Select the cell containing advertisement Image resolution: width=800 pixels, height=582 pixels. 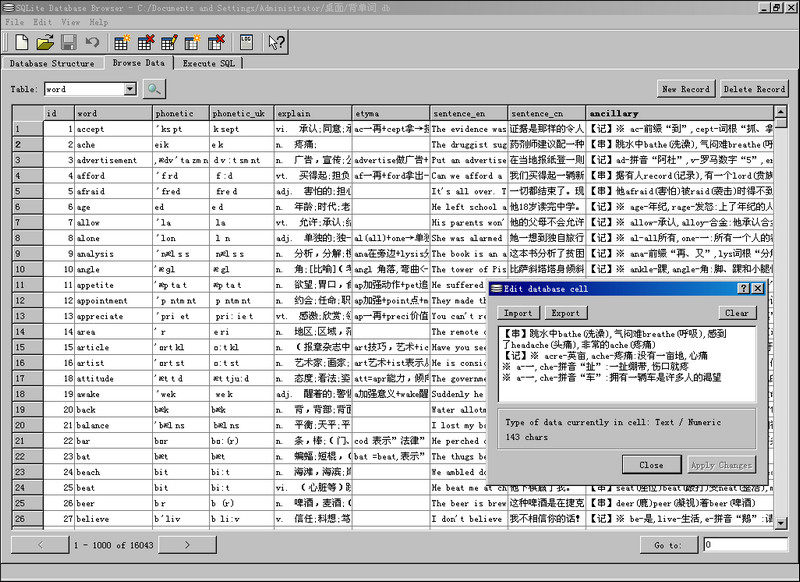coord(113,160)
